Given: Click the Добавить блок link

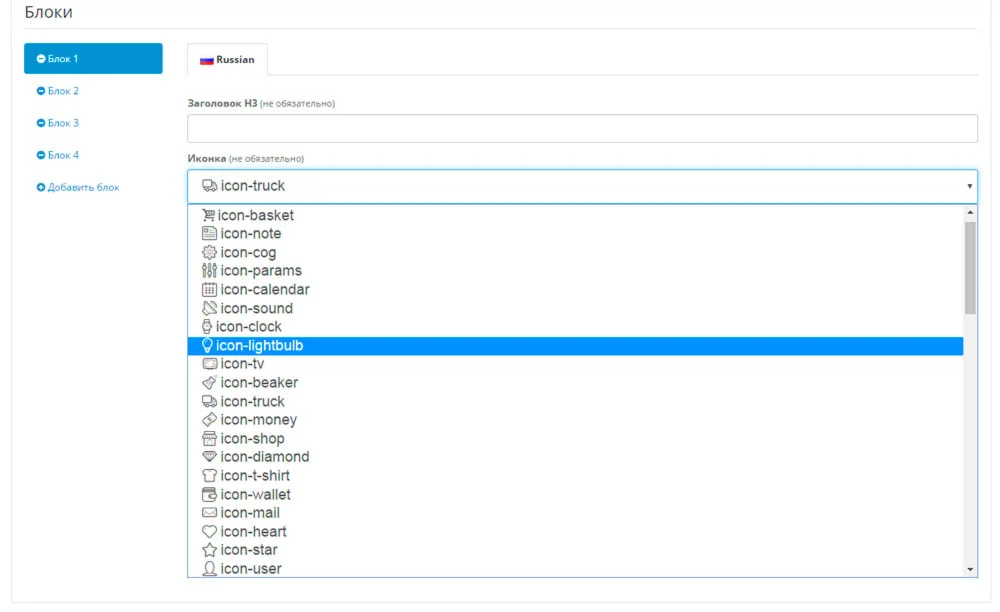Looking at the screenshot, I should 83,187.
